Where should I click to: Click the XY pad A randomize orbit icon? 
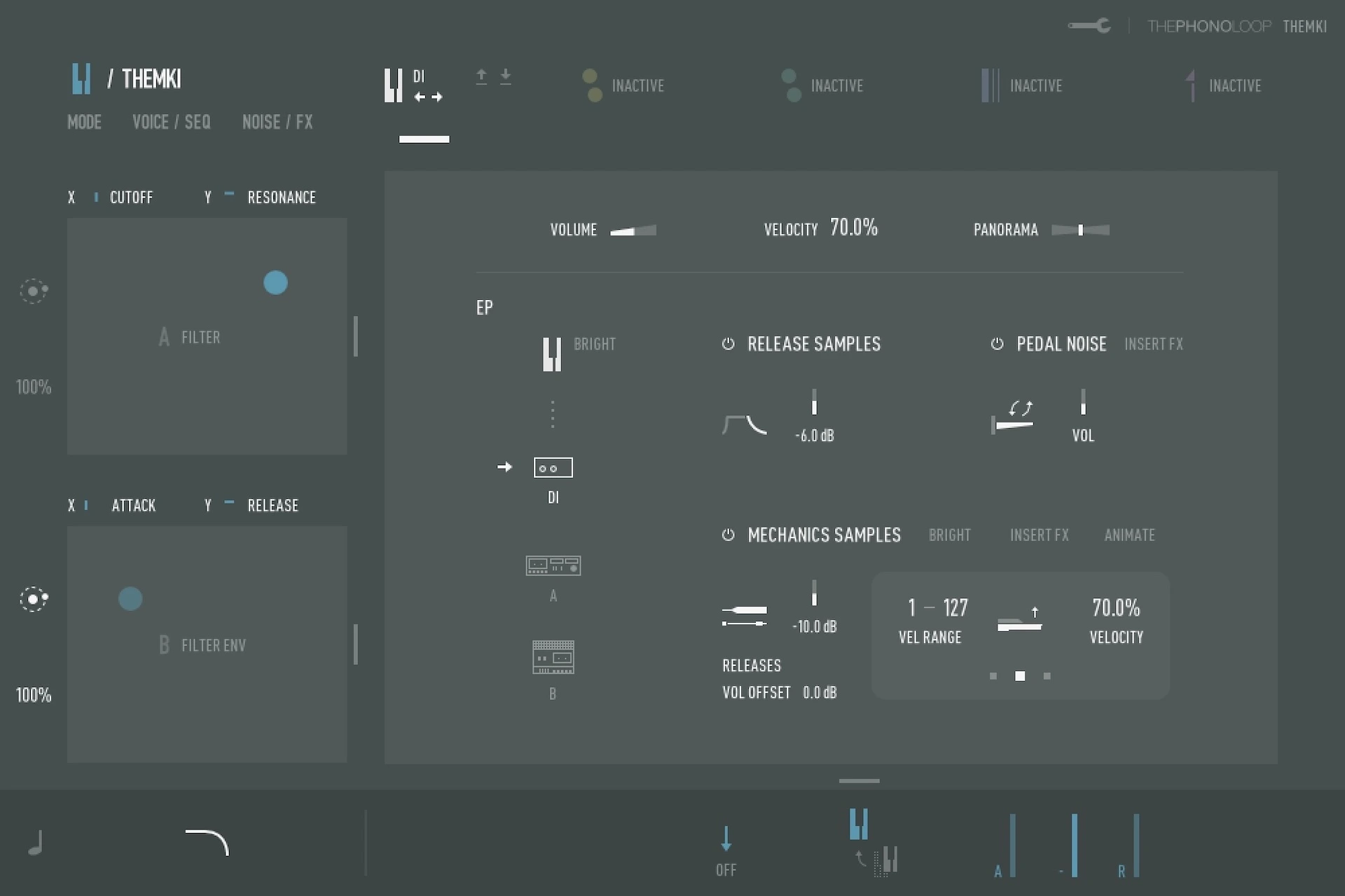[x=33, y=290]
